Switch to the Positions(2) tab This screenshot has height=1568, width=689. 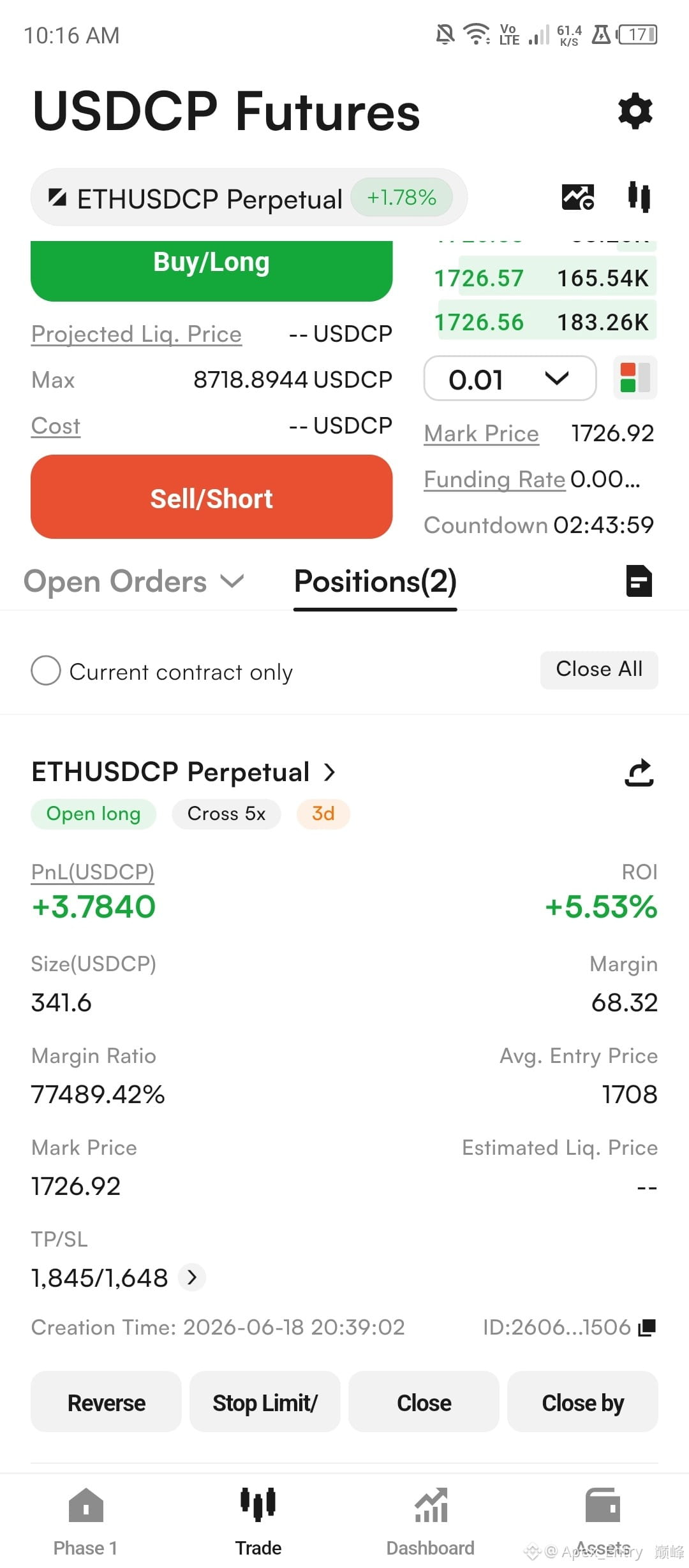pyautogui.click(x=375, y=582)
